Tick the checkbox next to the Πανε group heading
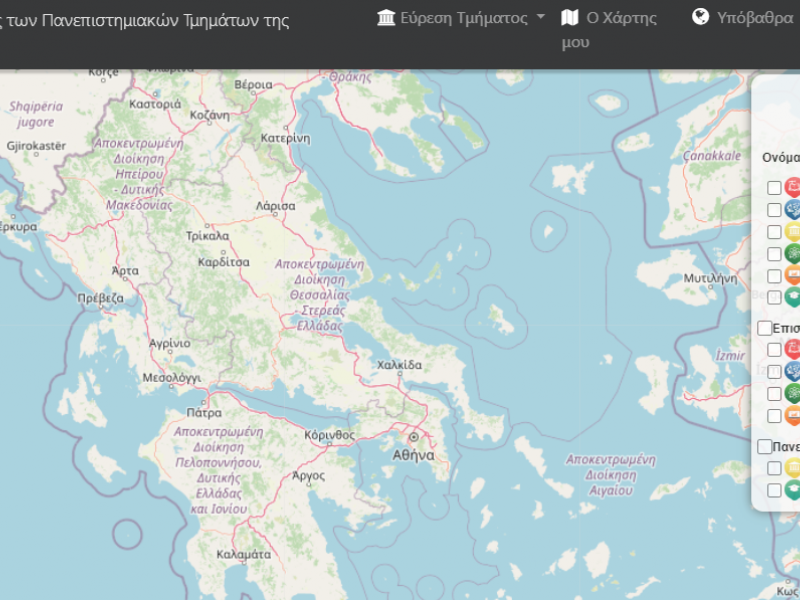 point(765,447)
